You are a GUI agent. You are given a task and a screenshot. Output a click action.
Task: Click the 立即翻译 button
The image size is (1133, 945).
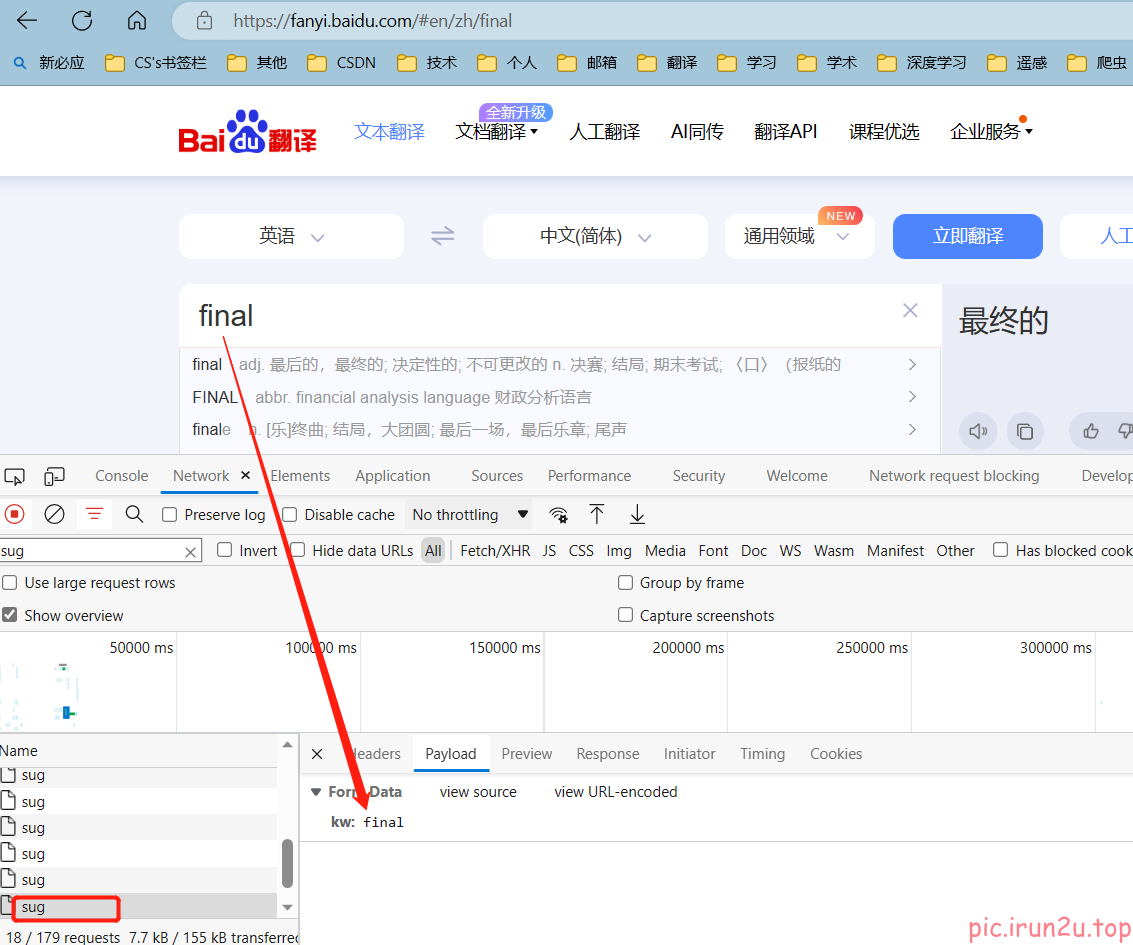(x=967, y=236)
